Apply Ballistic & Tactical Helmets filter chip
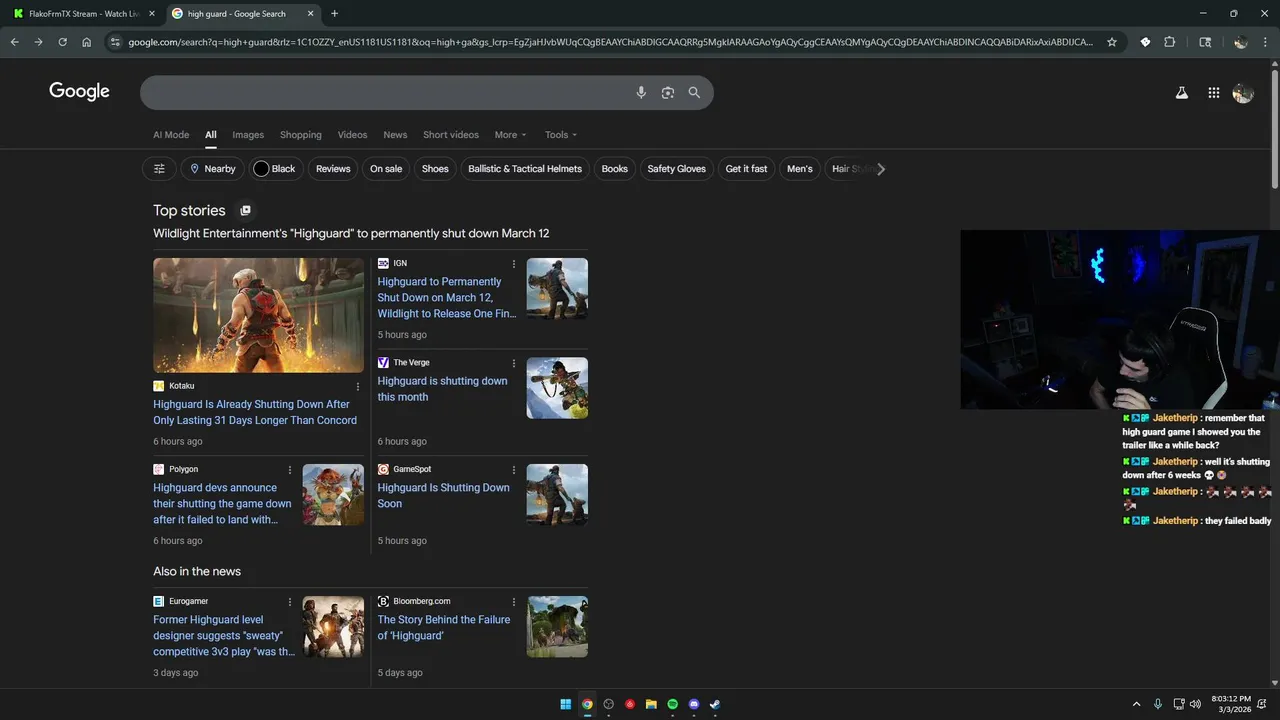Image resolution: width=1280 pixels, height=720 pixels. (525, 169)
